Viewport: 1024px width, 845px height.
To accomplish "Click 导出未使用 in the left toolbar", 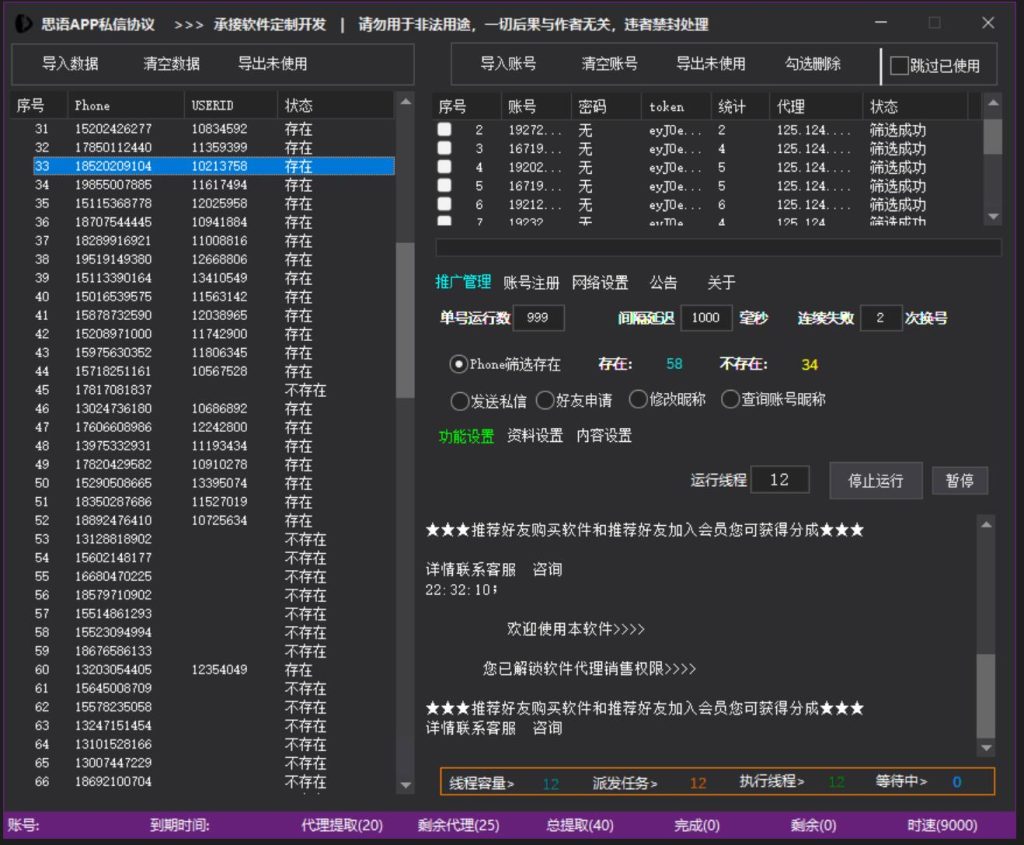I will (x=272, y=64).
